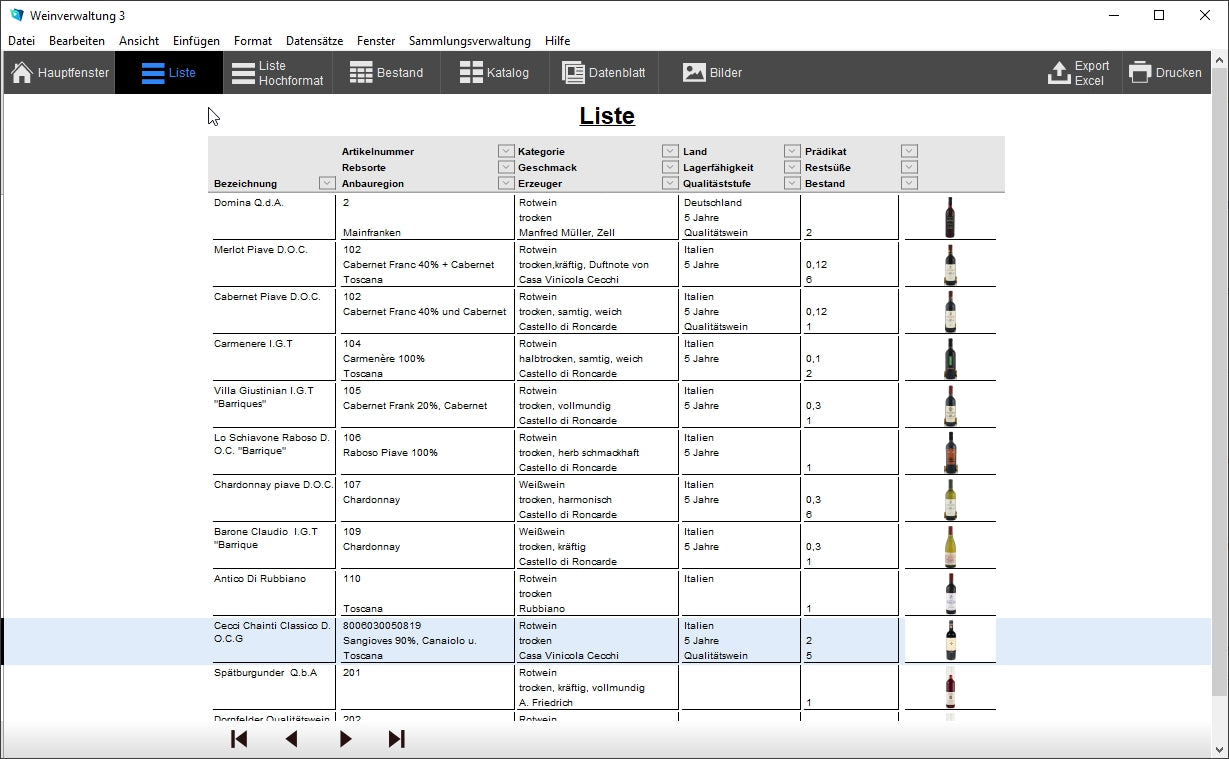Screen dimensions: 1229x759
Task: Export the list to Excel
Action: click(x=1078, y=73)
